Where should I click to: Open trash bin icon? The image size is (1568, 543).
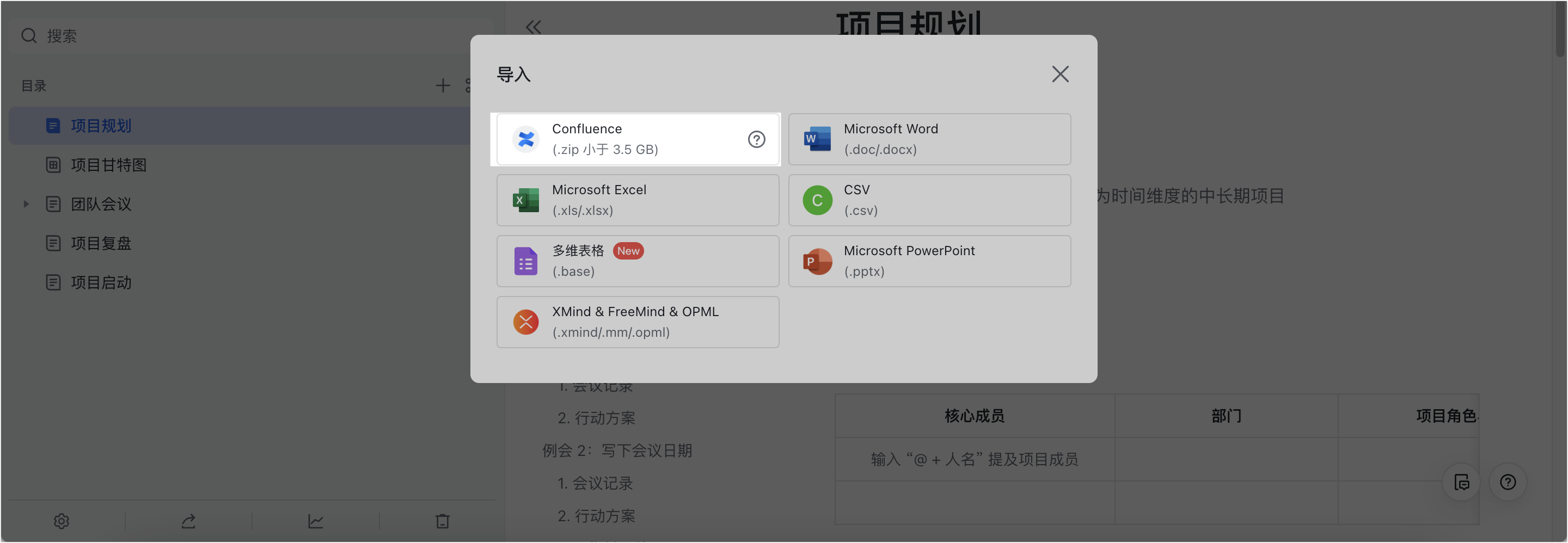[443, 521]
